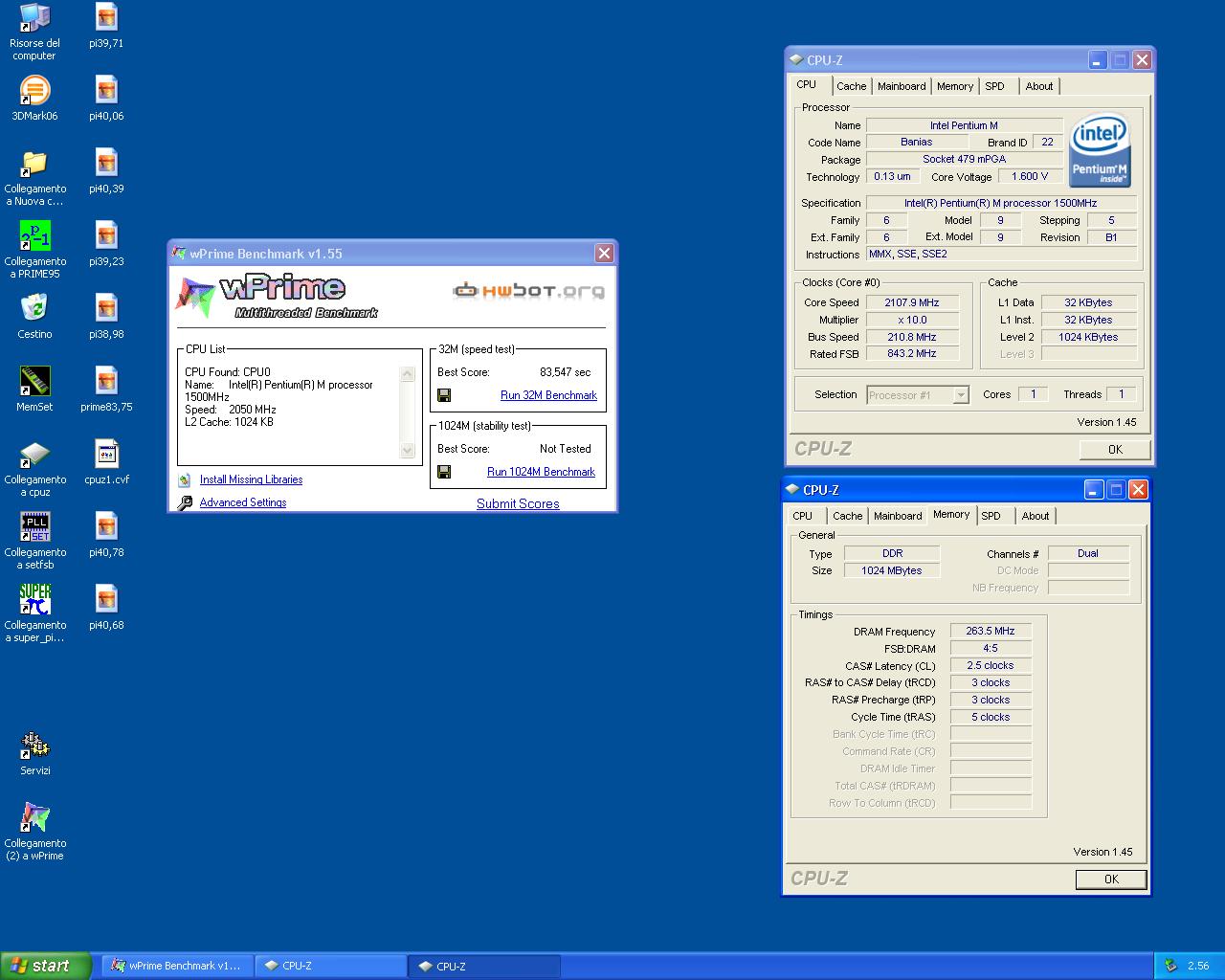Viewport: 1225px width, 980px height.
Task: Activate the second CPU-Z taskbar button
Action: 484,966
